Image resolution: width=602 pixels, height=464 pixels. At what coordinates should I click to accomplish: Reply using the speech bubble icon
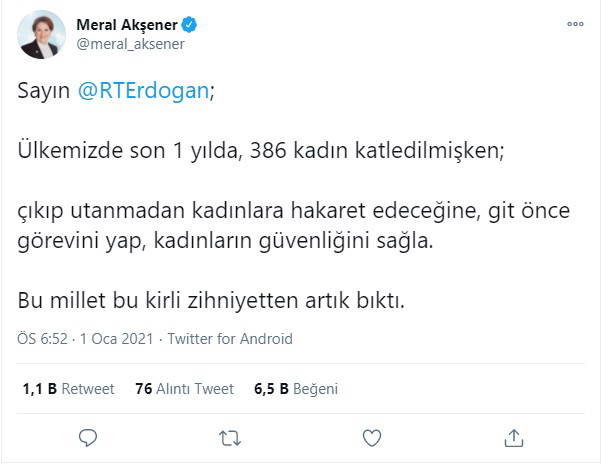[88, 437]
